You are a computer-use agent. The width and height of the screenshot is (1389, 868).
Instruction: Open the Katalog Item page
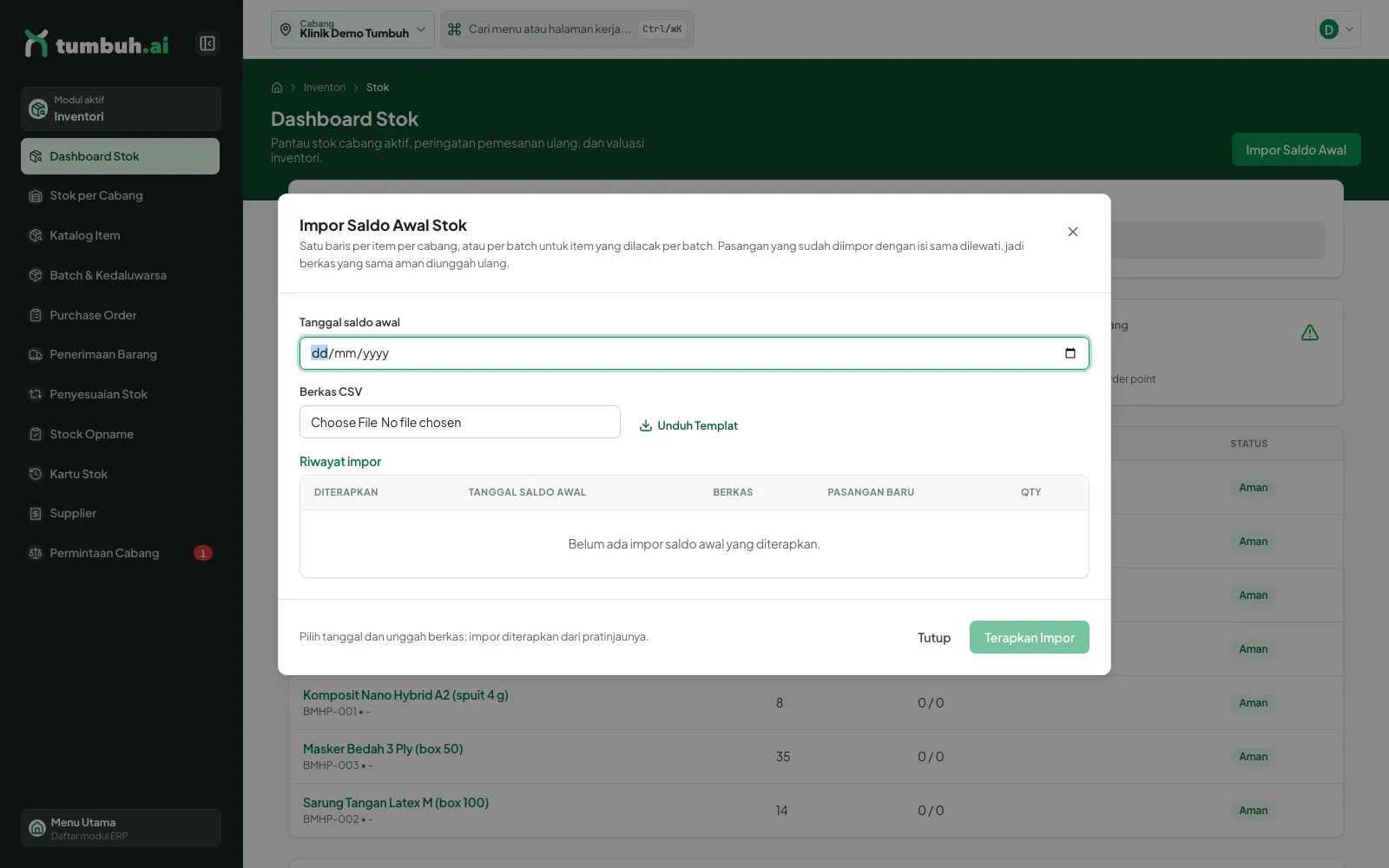click(120, 236)
